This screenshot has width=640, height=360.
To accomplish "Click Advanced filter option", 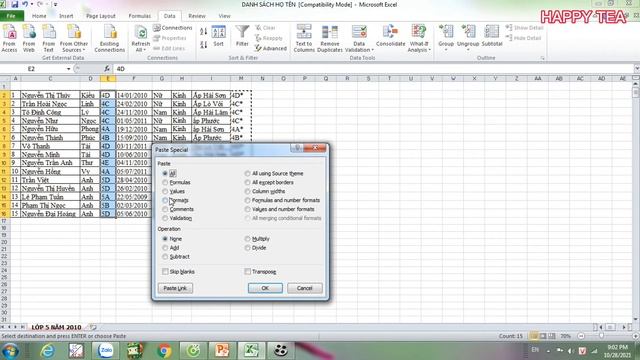I will (x=271, y=48).
